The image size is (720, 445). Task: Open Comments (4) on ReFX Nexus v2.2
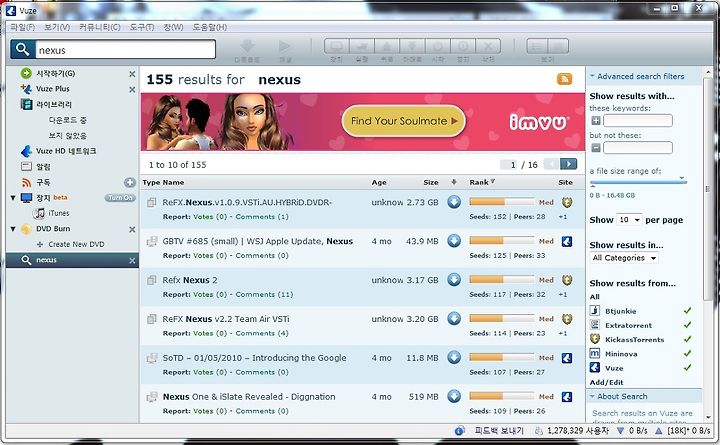(262, 333)
